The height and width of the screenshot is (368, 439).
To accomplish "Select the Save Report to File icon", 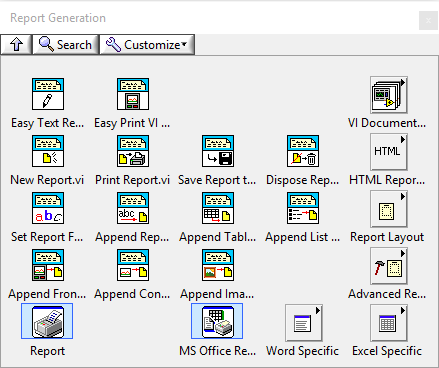I will pos(218,151).
